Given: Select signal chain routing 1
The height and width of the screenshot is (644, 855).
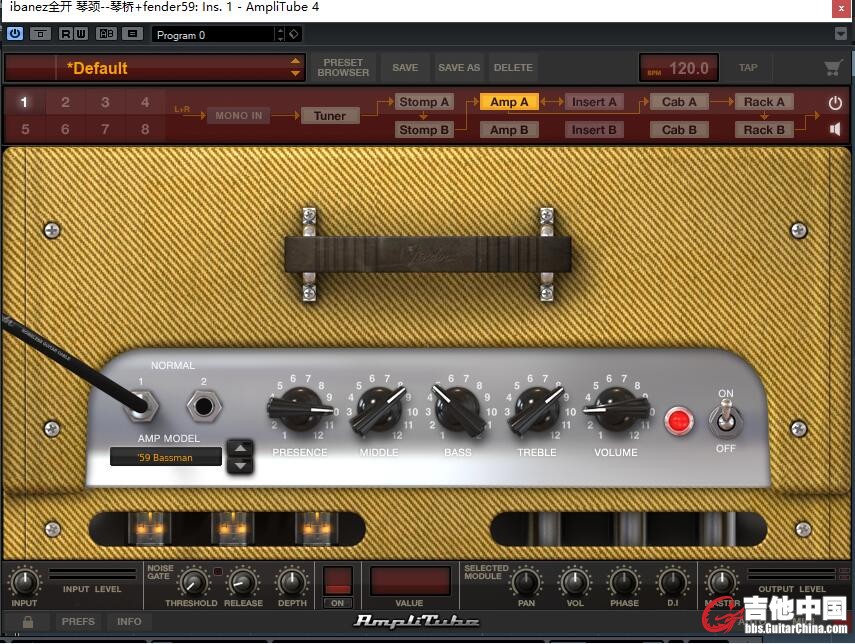Looking at the screenshot, I should point(24,102).
